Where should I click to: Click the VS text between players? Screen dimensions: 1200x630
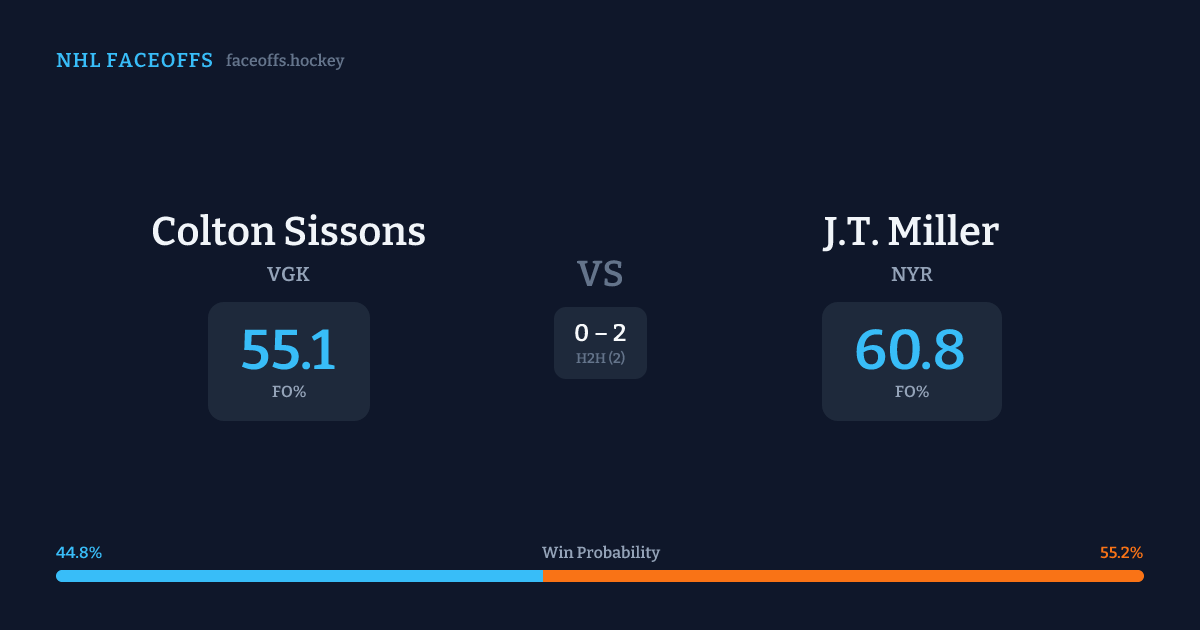point(600,273)
